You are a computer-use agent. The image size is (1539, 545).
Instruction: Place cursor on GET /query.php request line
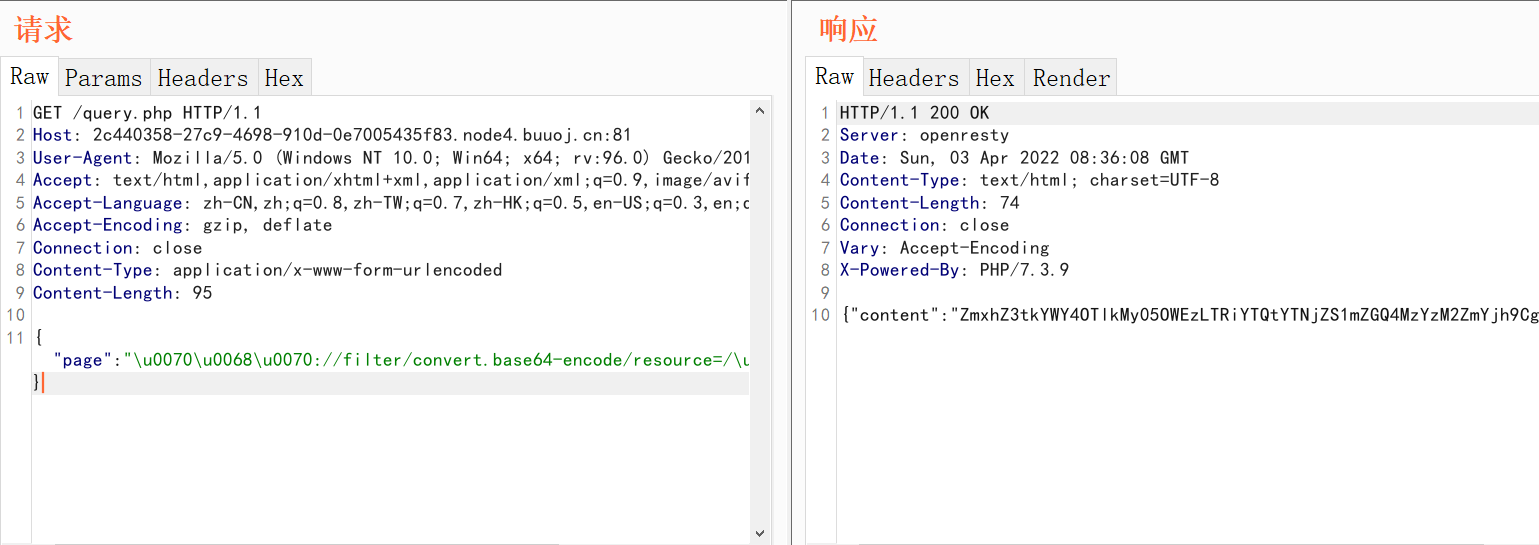[147, 113]
